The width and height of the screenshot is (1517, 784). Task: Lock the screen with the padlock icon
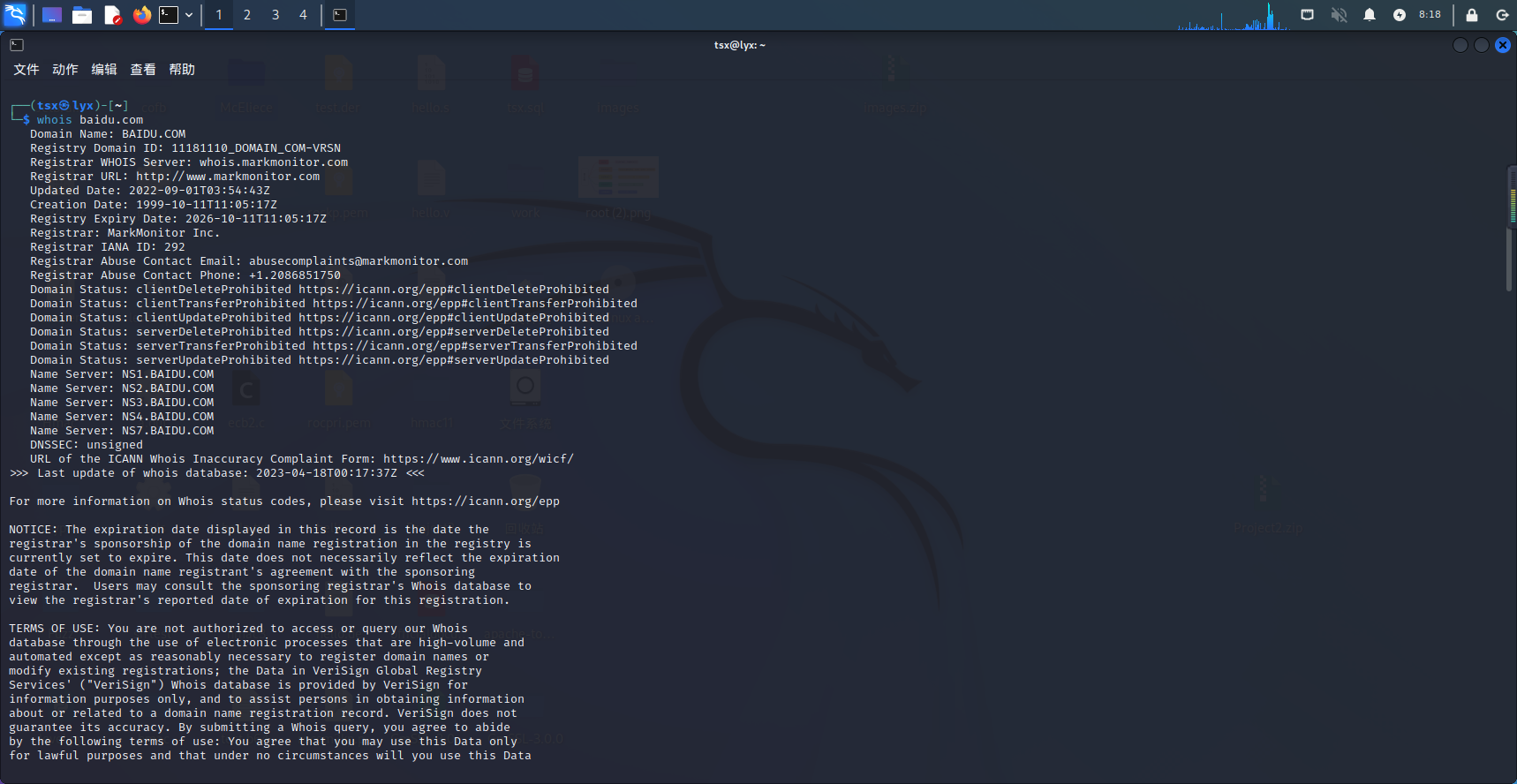pyautogui.click(x=1472, y=15)
